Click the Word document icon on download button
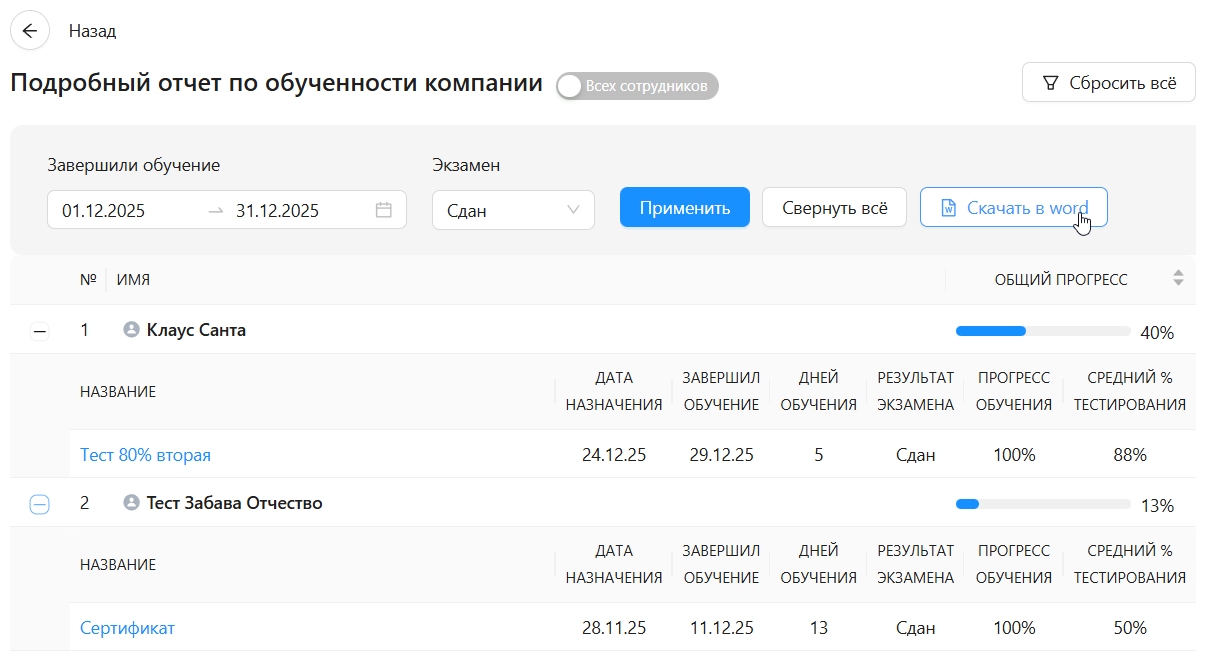Screen dimensions: 1208x660 coord(949,208)
